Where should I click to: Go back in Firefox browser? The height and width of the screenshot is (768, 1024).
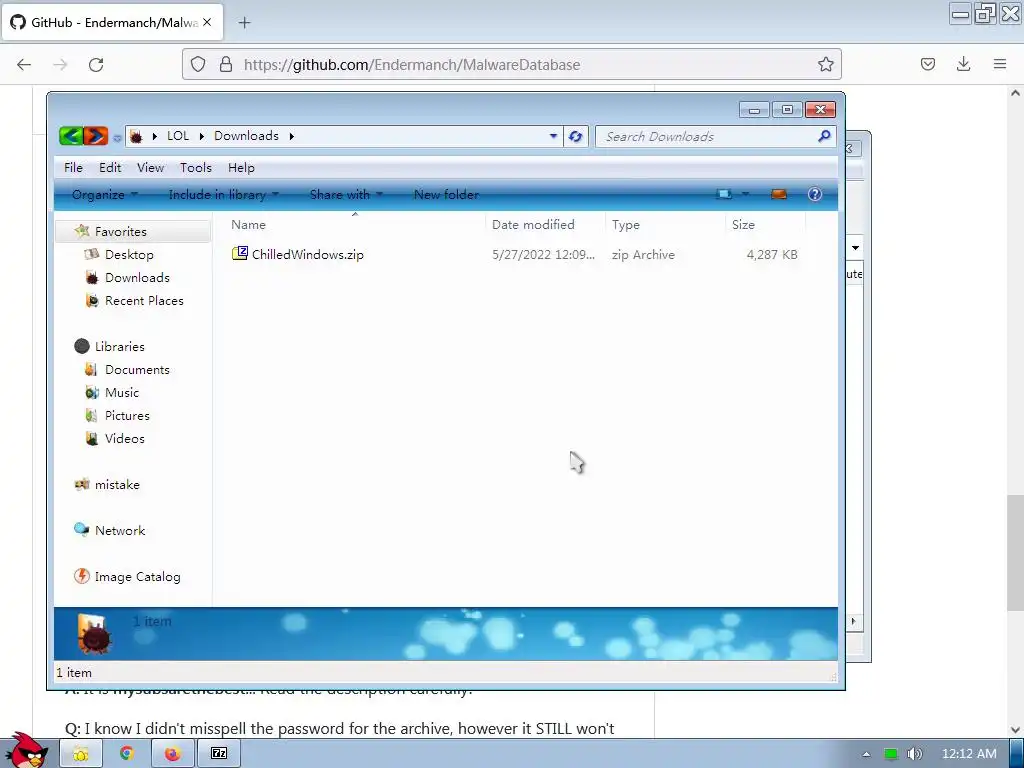point(24,65)
